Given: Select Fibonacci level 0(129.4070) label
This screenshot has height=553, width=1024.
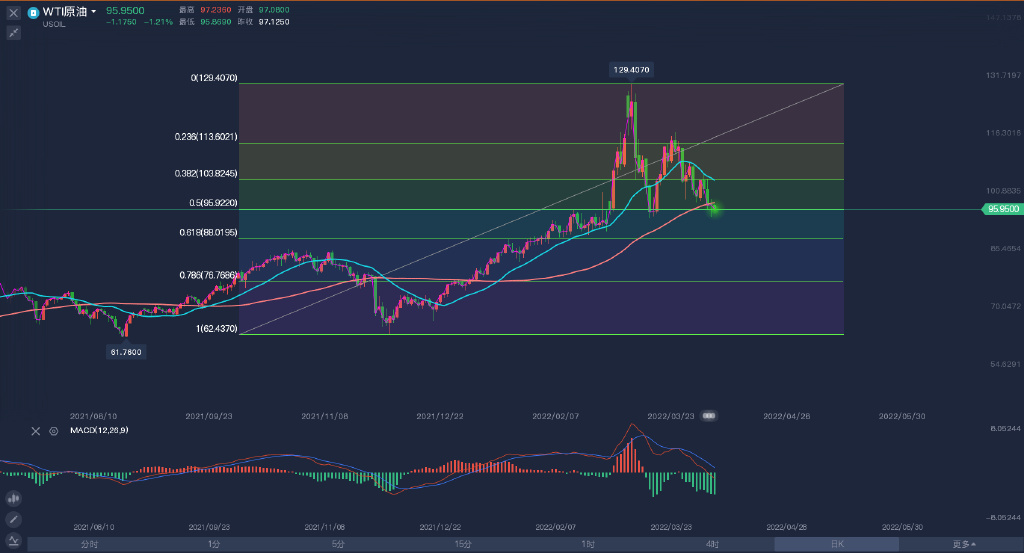Looking at the screenshot, I should [x=214, y=78].
